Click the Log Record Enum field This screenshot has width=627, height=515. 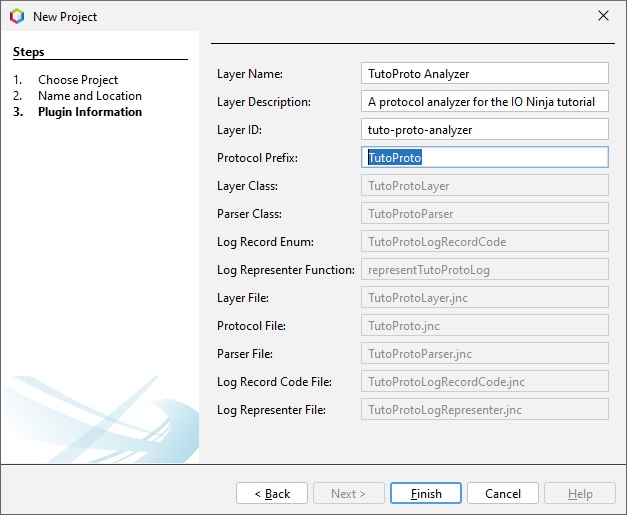pyautogui.click(x=485, y=241)
